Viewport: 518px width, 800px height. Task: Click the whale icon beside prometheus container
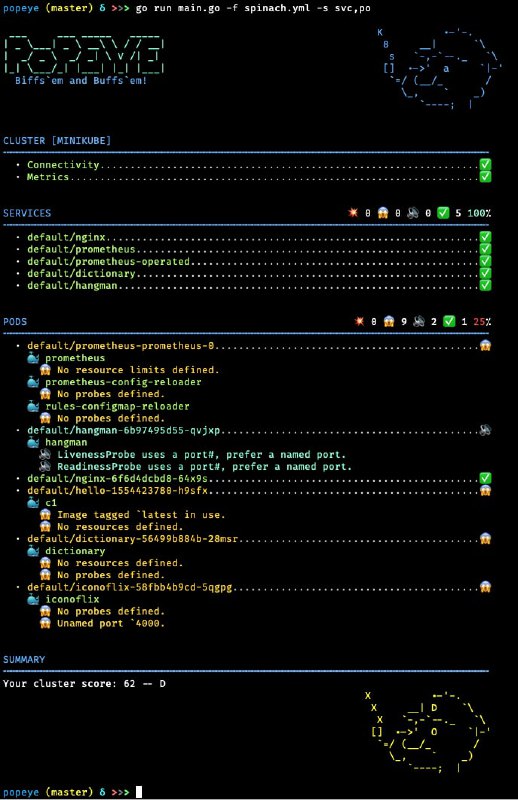[x=33, y=358]
